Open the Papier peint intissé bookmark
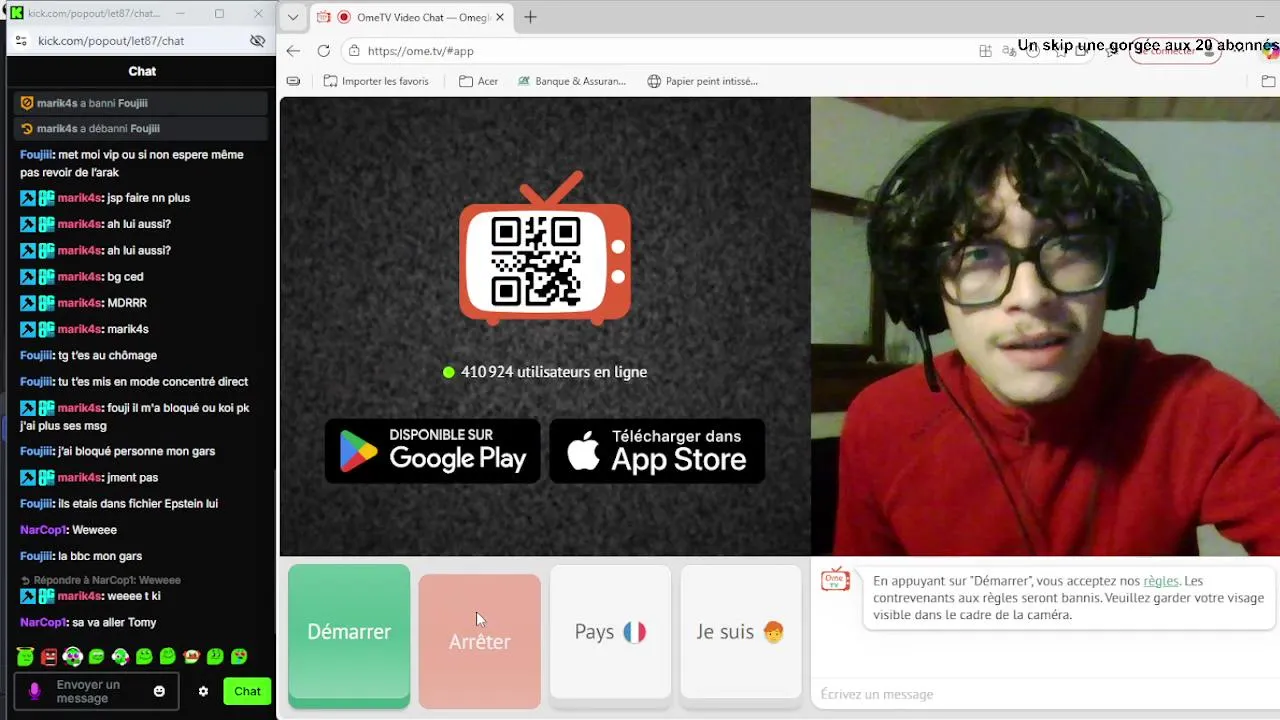 [x=703, y=81]
